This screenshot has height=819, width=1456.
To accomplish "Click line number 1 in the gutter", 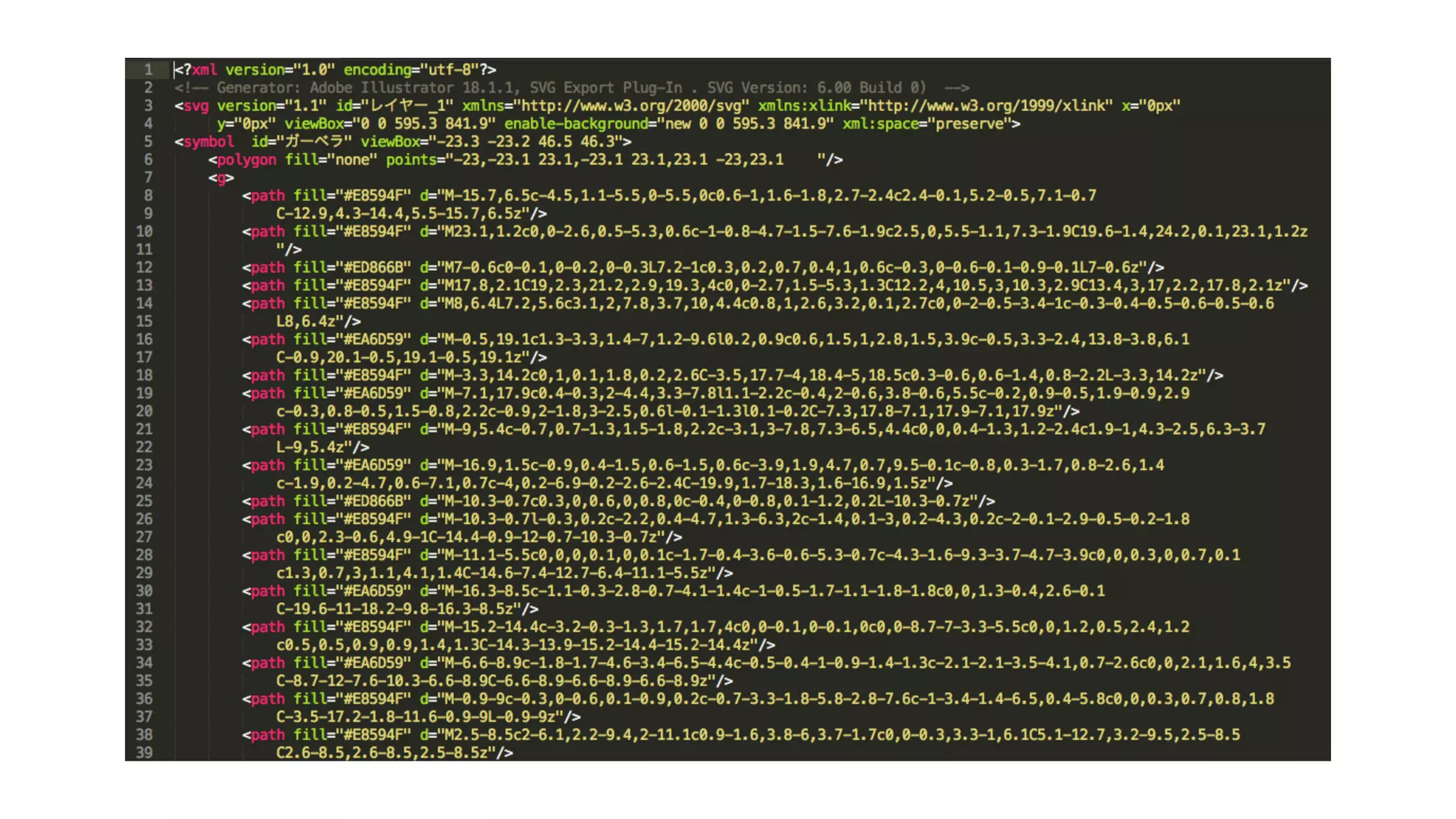I will click(148, 70).
